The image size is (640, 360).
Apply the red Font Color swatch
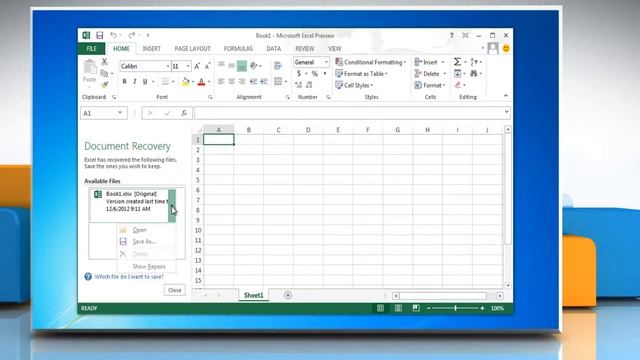coord(201,82)
